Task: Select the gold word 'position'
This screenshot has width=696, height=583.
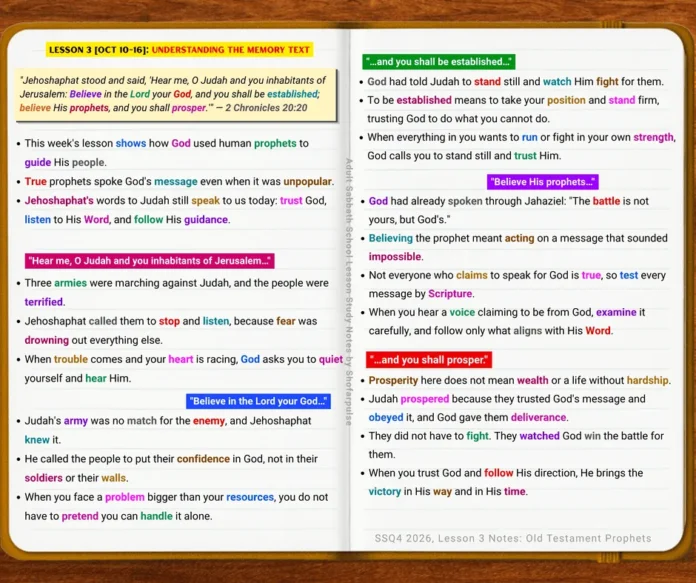Action: tap(566, 100)
